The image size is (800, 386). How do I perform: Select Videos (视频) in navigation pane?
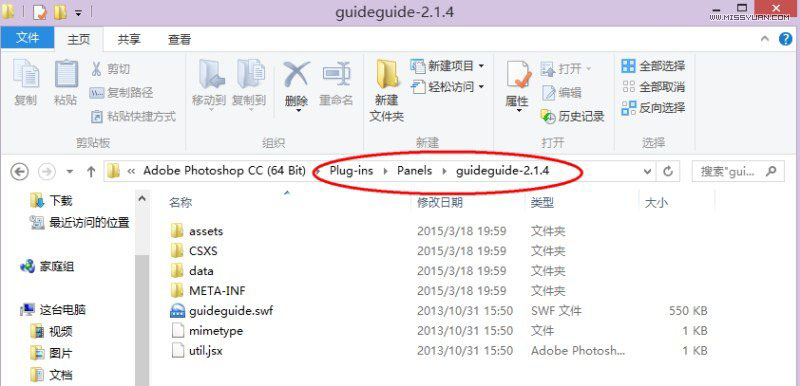point(51,331)
